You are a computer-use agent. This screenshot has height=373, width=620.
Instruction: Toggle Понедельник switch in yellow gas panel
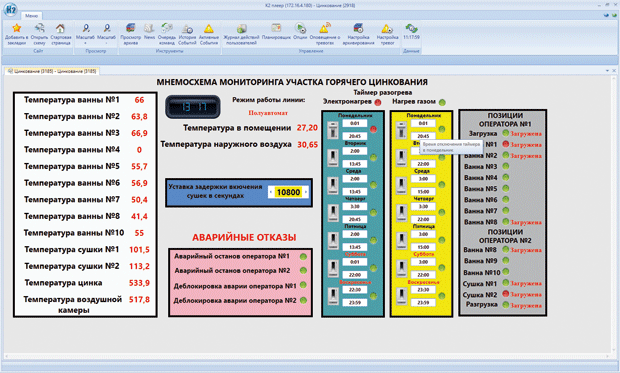(401, 130)
